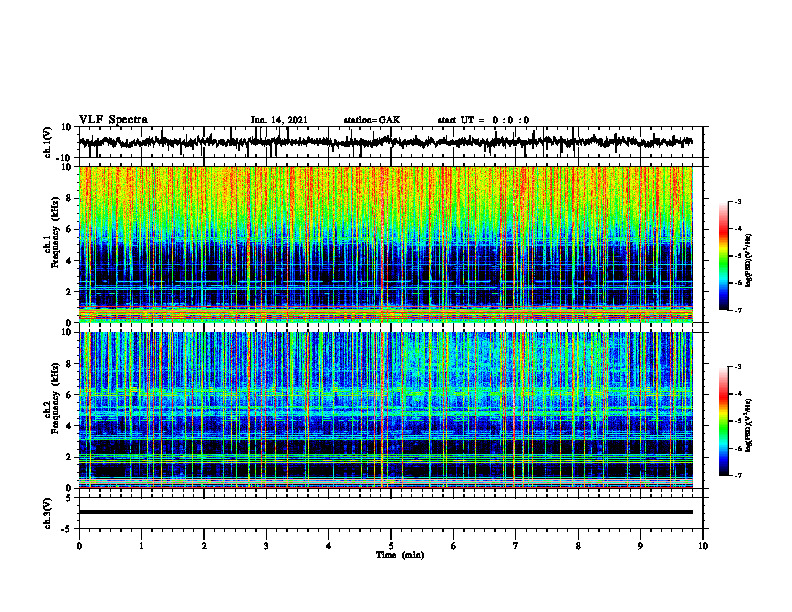Click the "-7" tick of the ch.1 colorbar
The width and height of the screenshot is (792, 612).
[736, 310]
